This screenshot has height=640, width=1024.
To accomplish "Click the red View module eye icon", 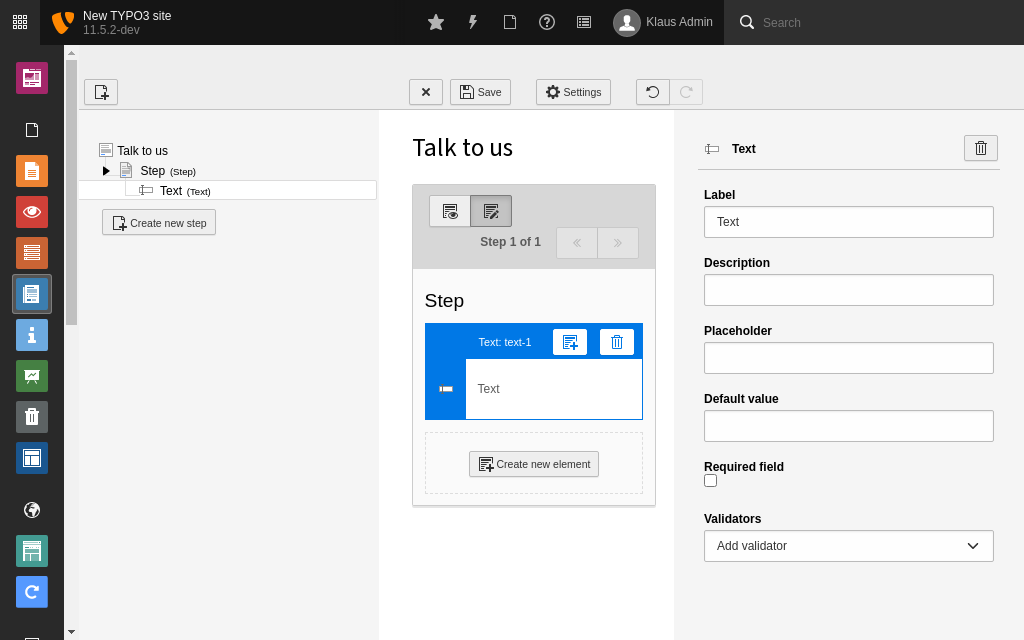I will (32, 212).
